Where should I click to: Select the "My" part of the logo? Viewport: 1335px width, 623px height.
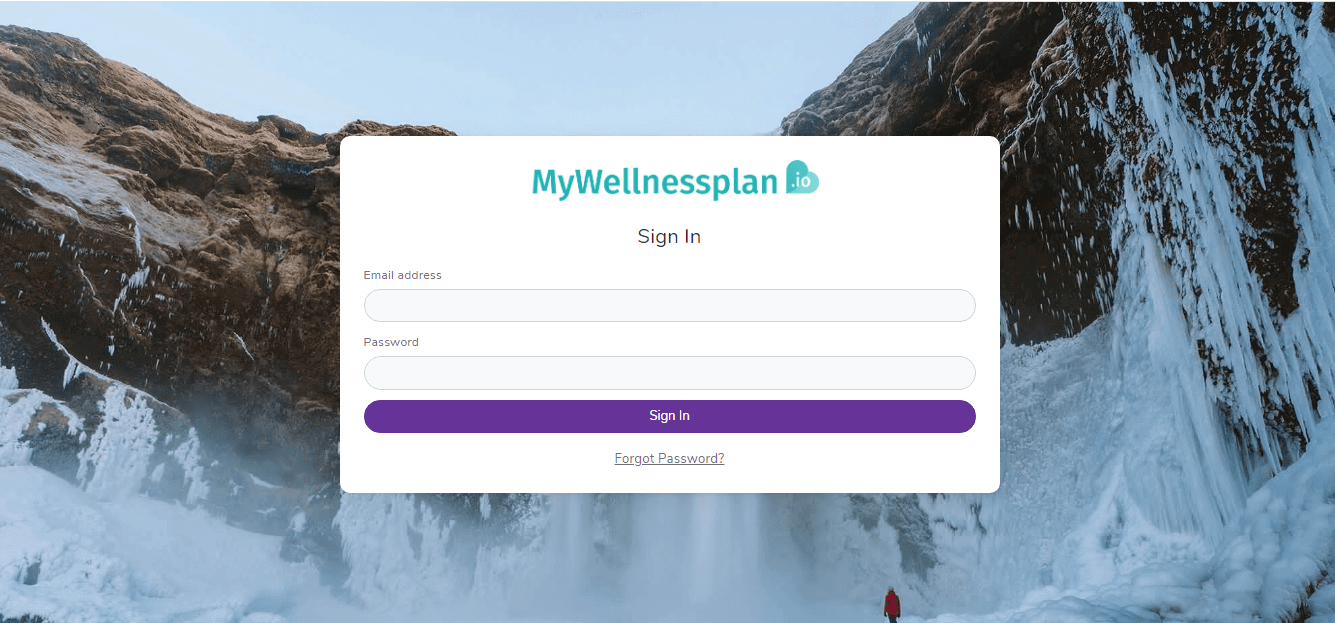554,183
